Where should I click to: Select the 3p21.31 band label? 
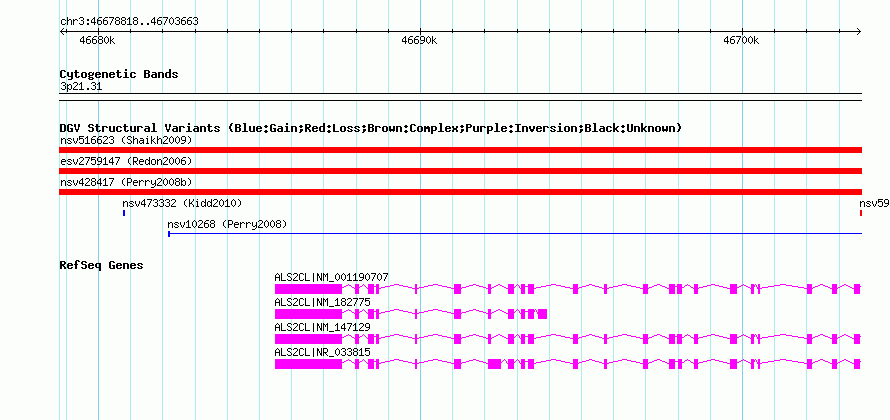tap(81, 87)
